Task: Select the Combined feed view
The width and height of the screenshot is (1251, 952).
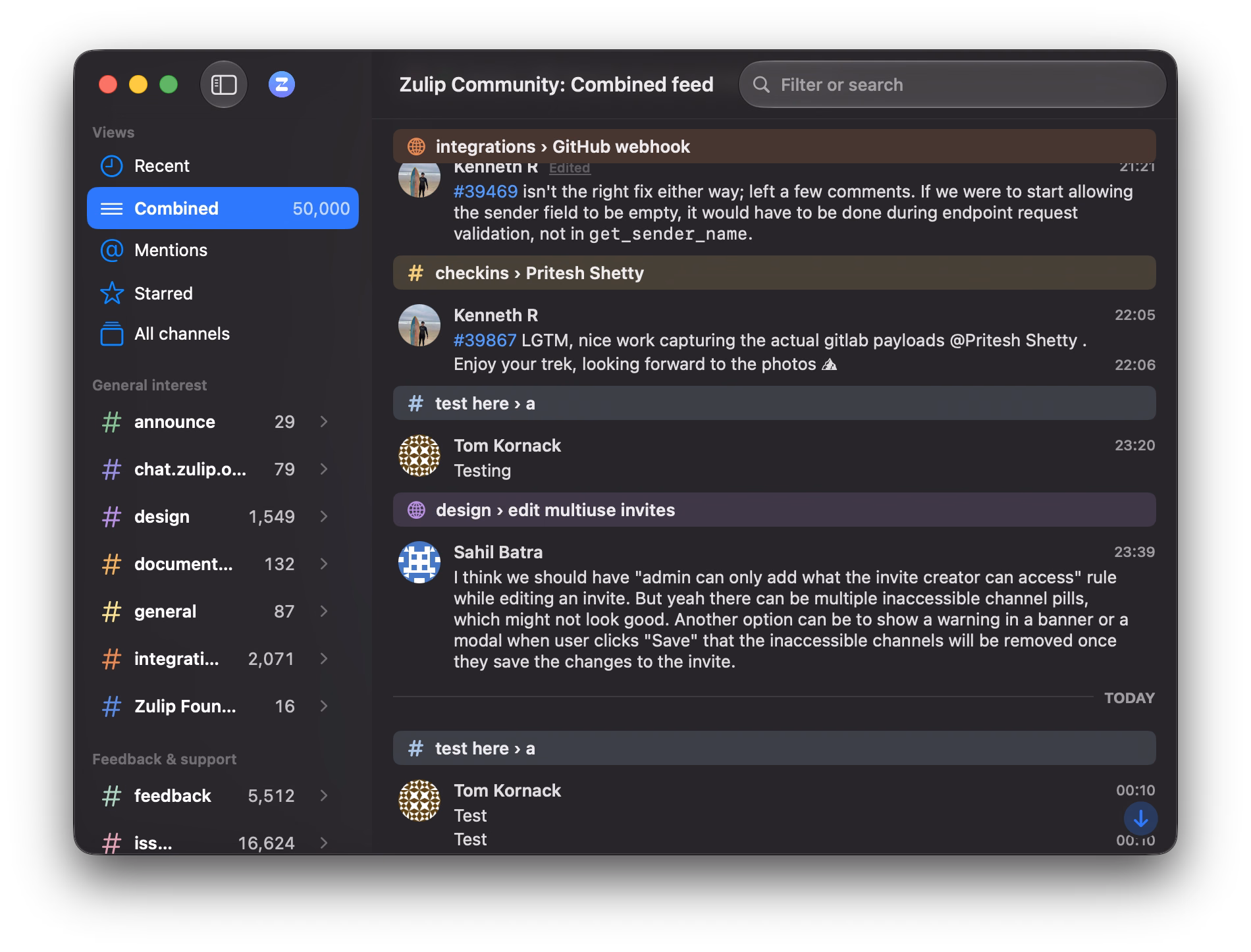Action: tap(223, 208)
